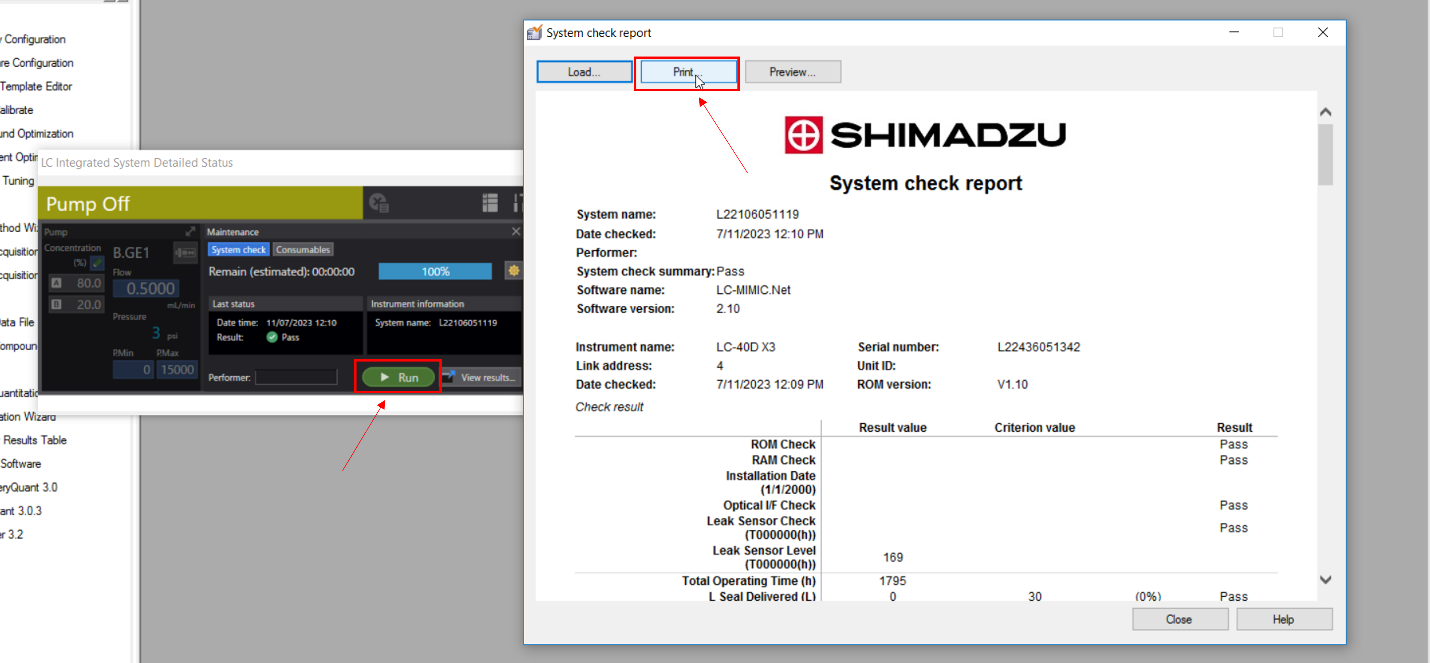Click the Shimadzu logo in the report
Image resolution: width=1430 pixels, height=663 pixels.
(x=925, y=134)
